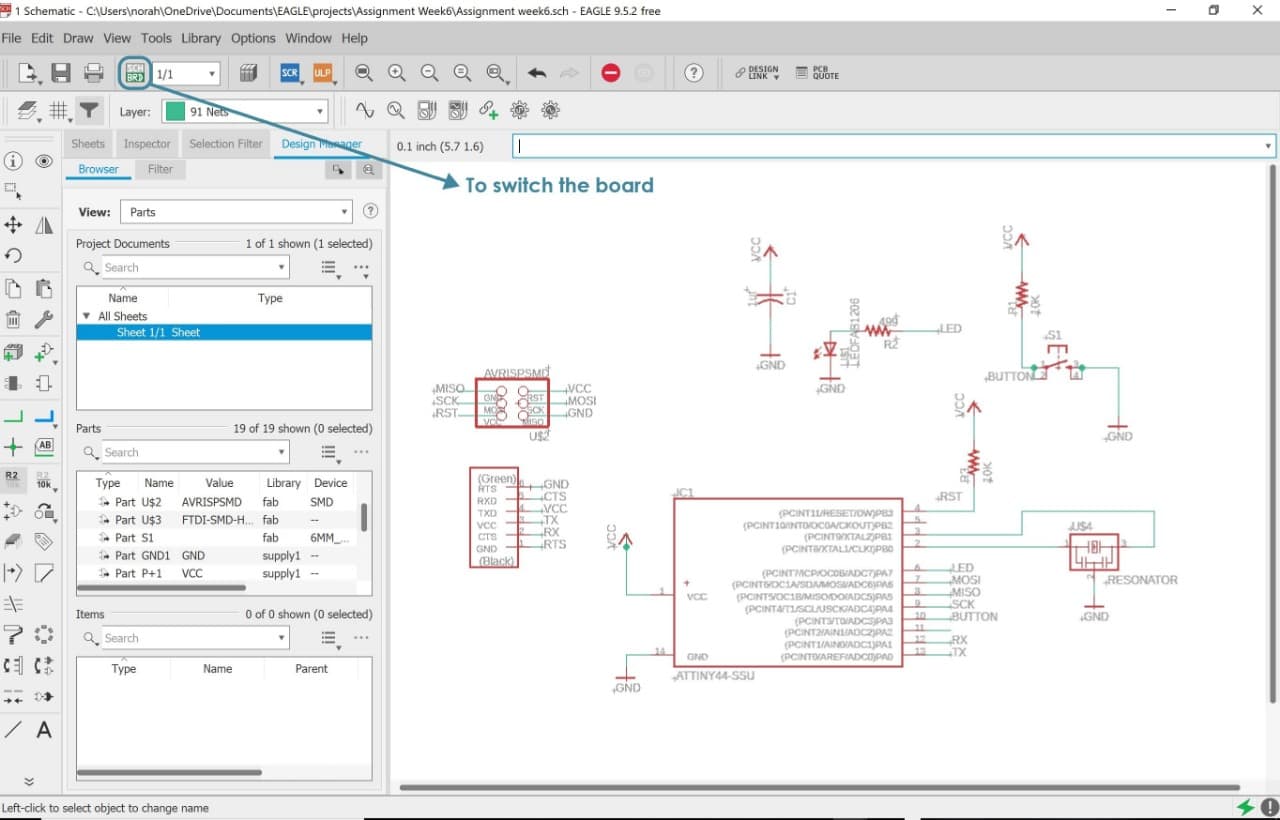Open the Parts search dropdown
The image size is (1280, 820).
tap(281, 453)
